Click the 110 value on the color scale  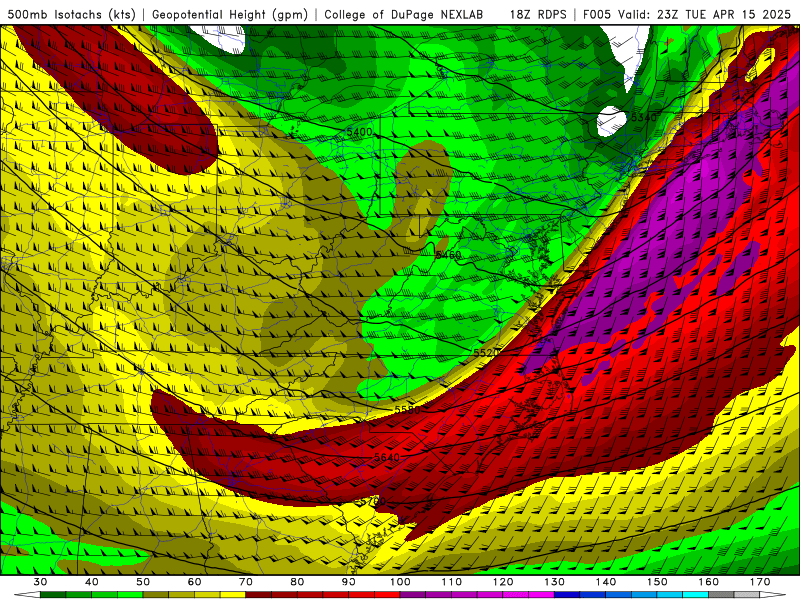tap(452, 582)
